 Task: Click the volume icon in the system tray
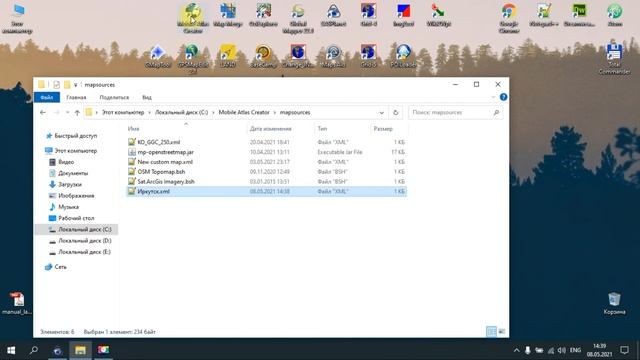562,350
